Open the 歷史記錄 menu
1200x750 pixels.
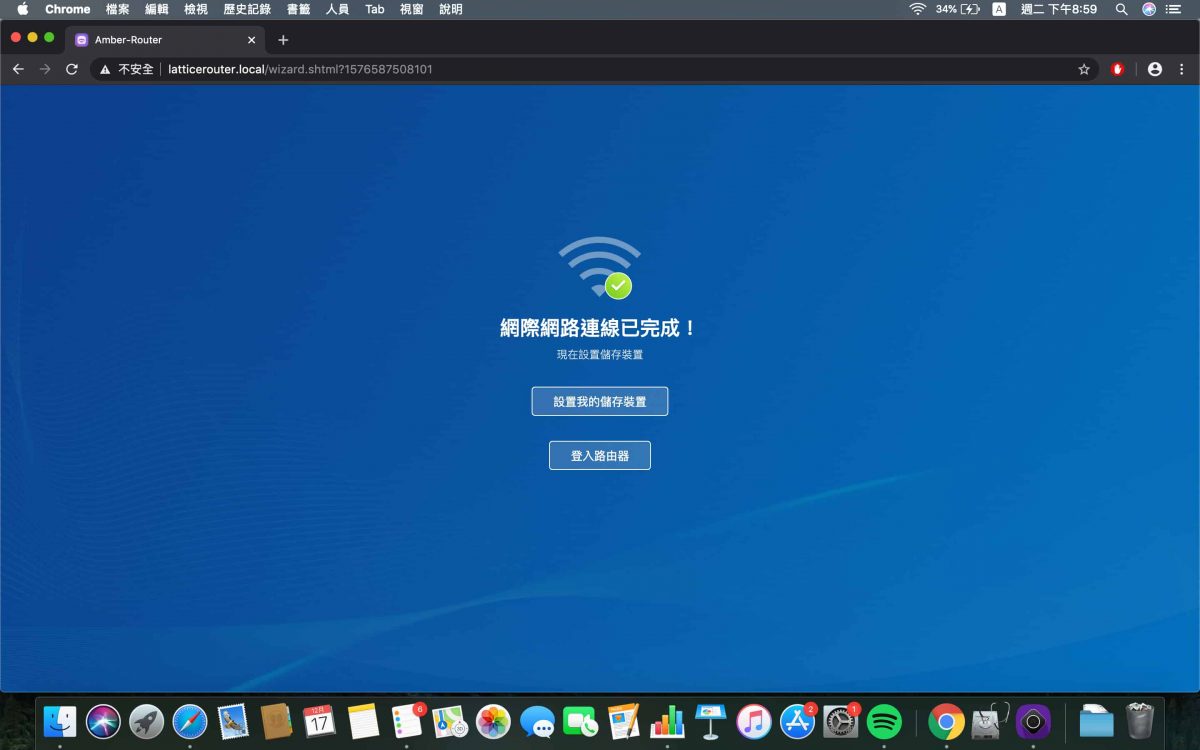[x=247, y=9]
